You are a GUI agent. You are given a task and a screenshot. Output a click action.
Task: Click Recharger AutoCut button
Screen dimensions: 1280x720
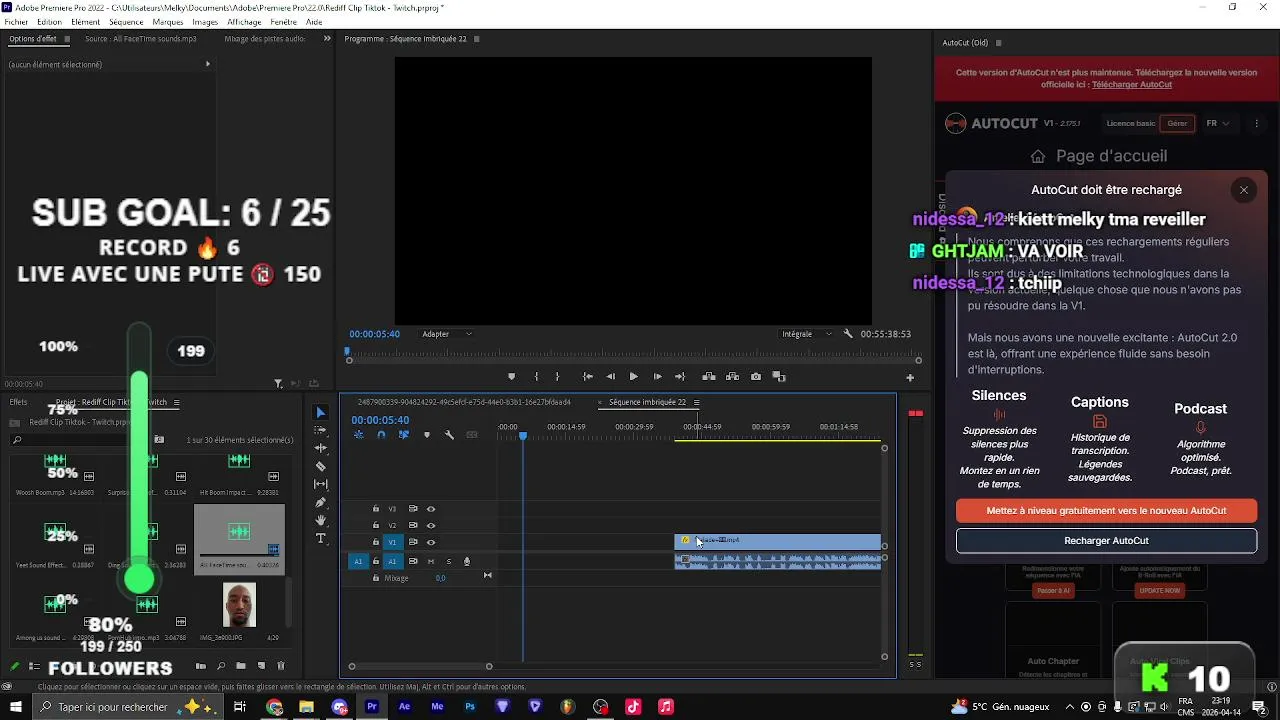point(1106,541)
